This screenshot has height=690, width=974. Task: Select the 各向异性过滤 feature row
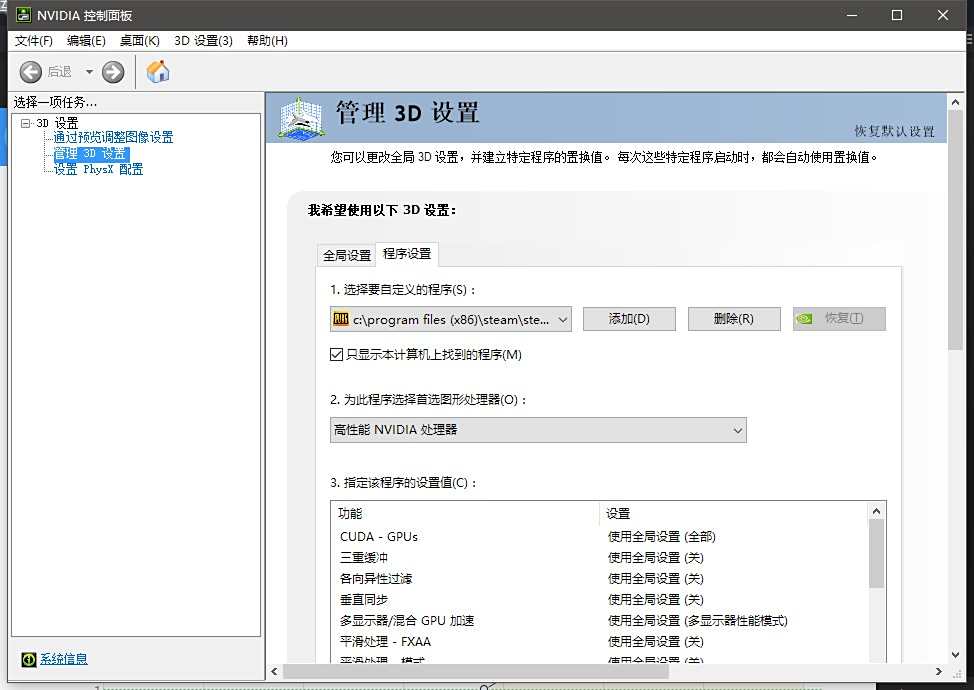[599, 579]
